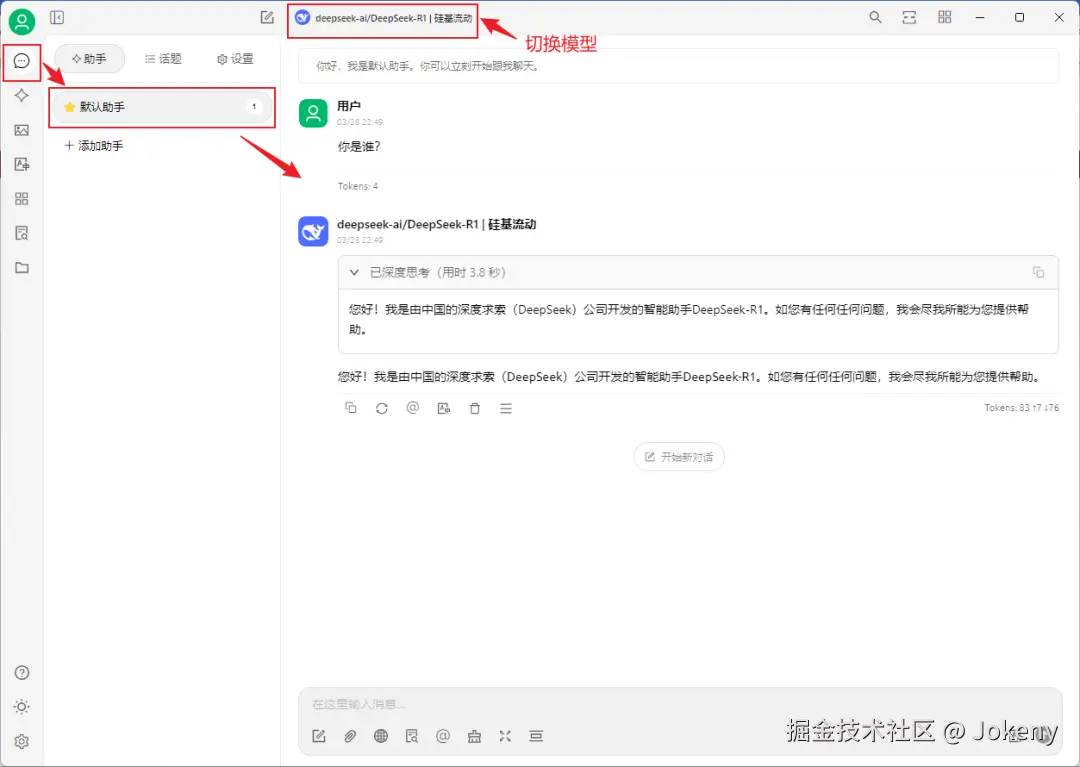
Task: Open mini apps grid icon in title bar
Action: tap(944, 17)
